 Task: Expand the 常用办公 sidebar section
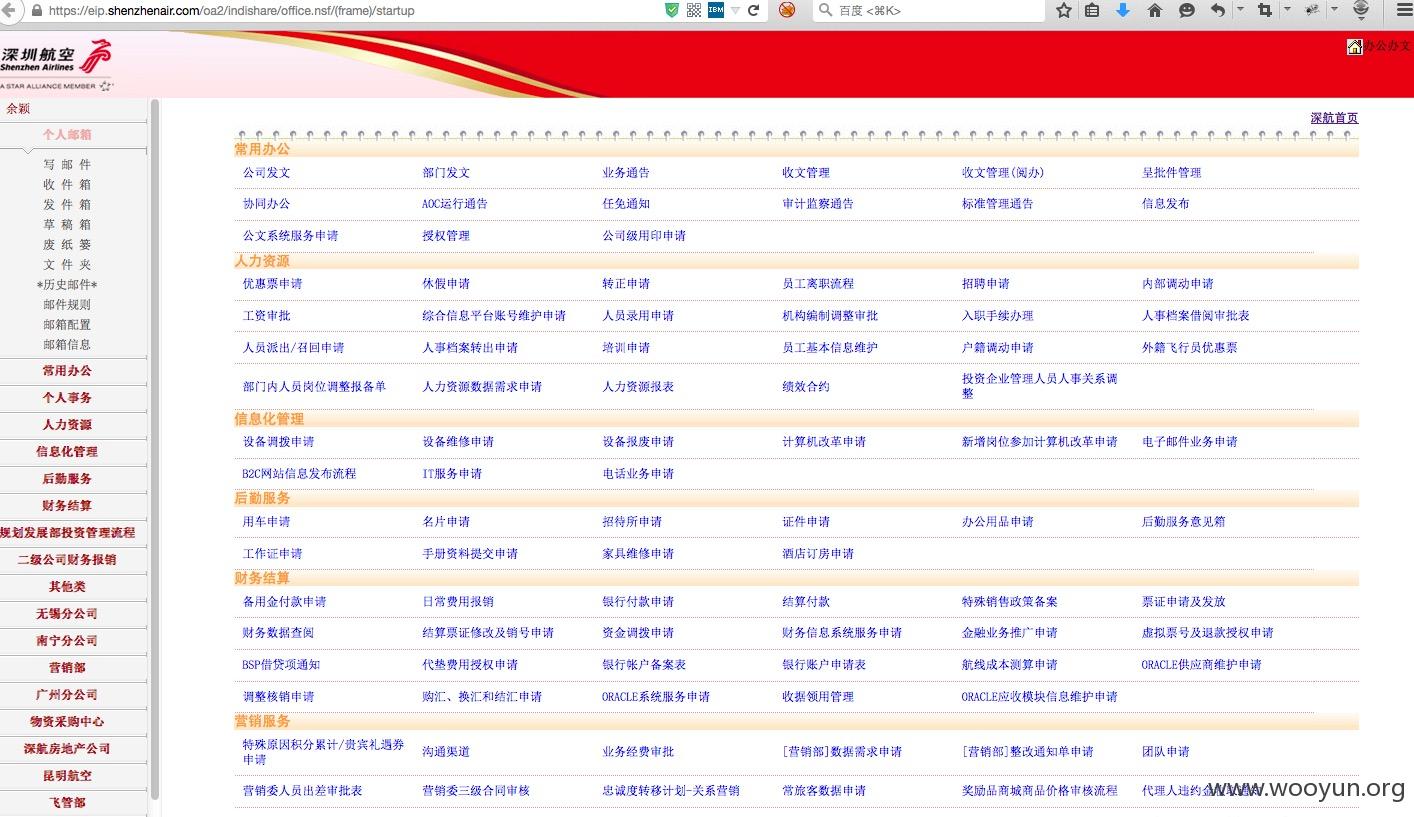click(x=67, y=371)
